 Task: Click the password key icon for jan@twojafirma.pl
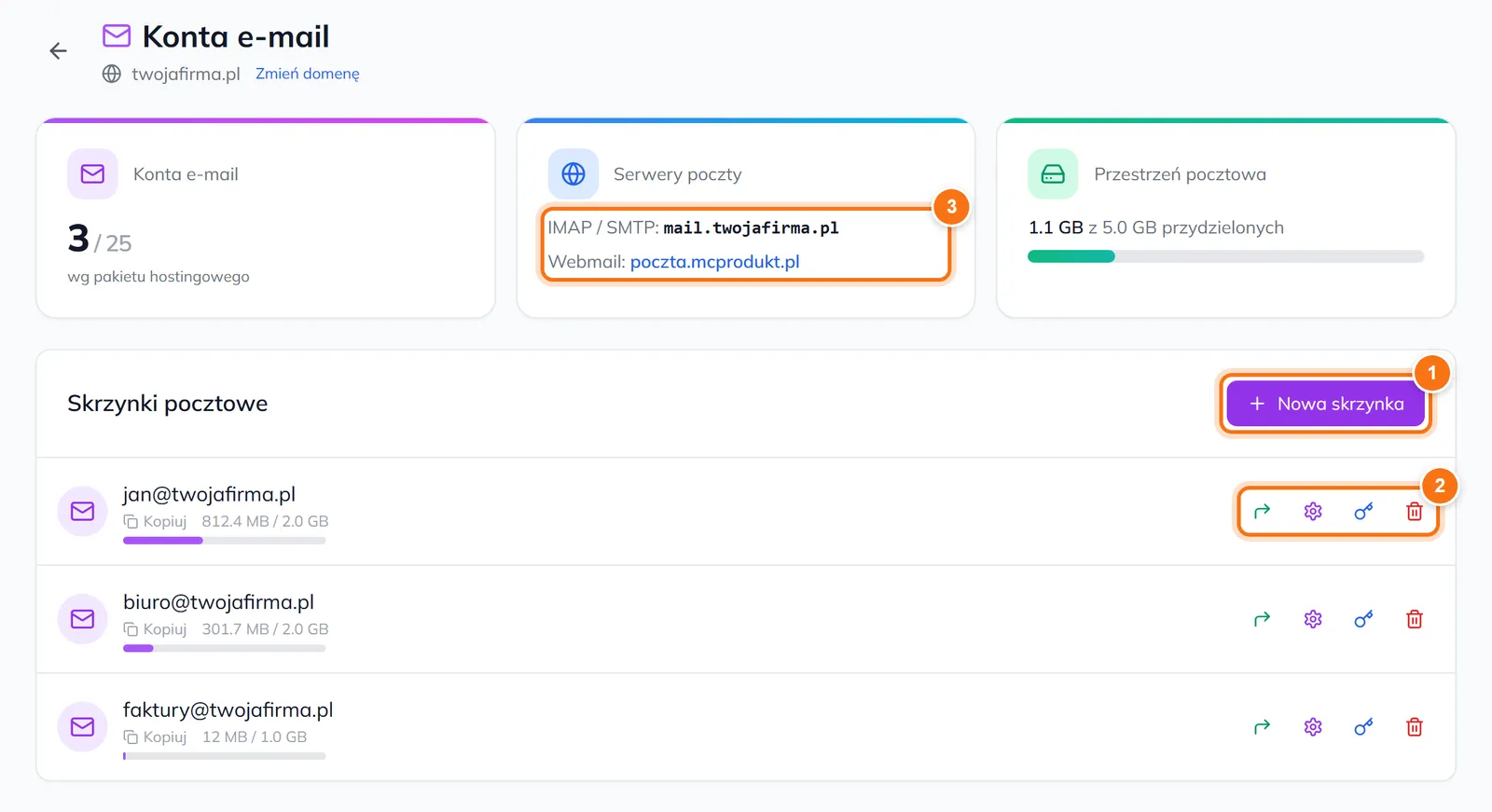[x=1363, y=511]
